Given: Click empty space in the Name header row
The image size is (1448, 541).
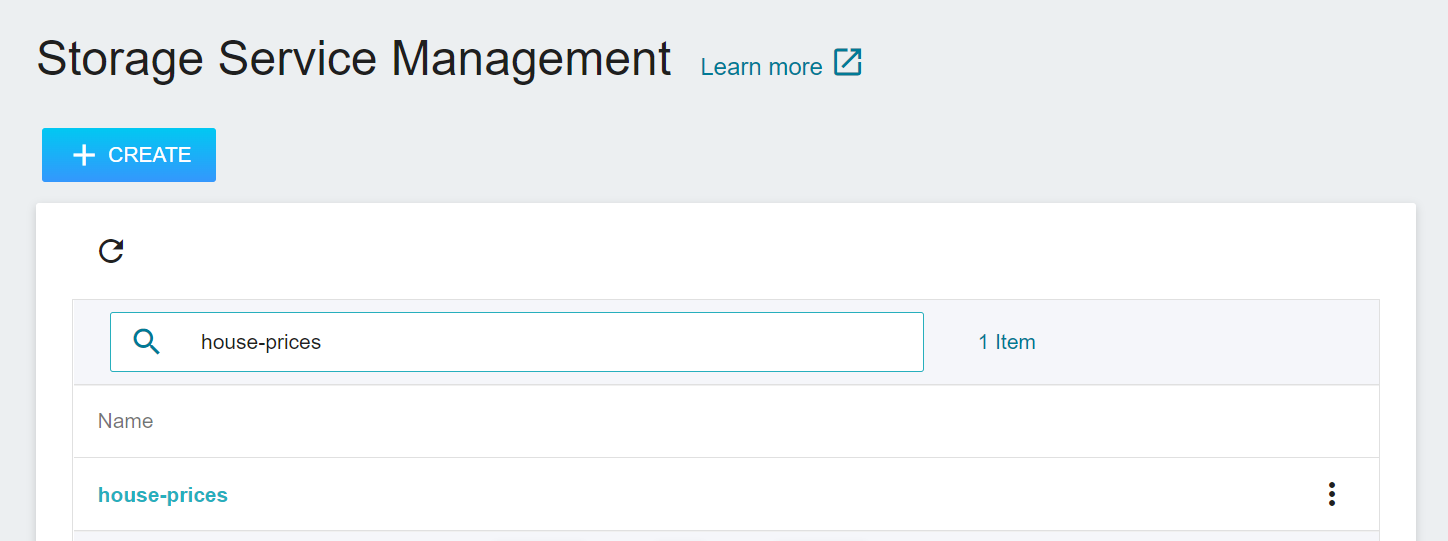Looking at the screenshot, I should pyautogui.click(x=760, y=421).
